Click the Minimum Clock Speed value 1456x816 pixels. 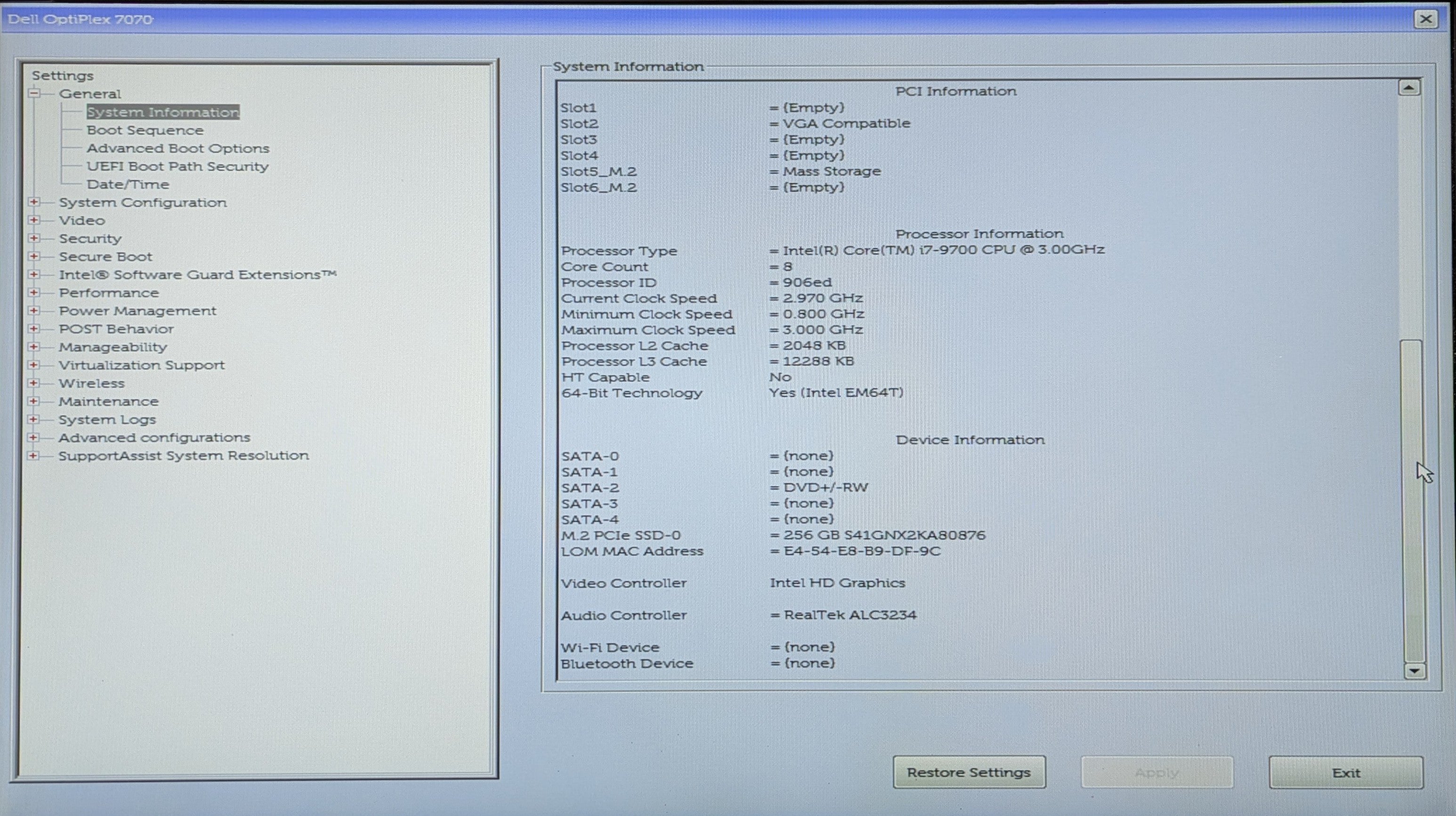(823, 314)
